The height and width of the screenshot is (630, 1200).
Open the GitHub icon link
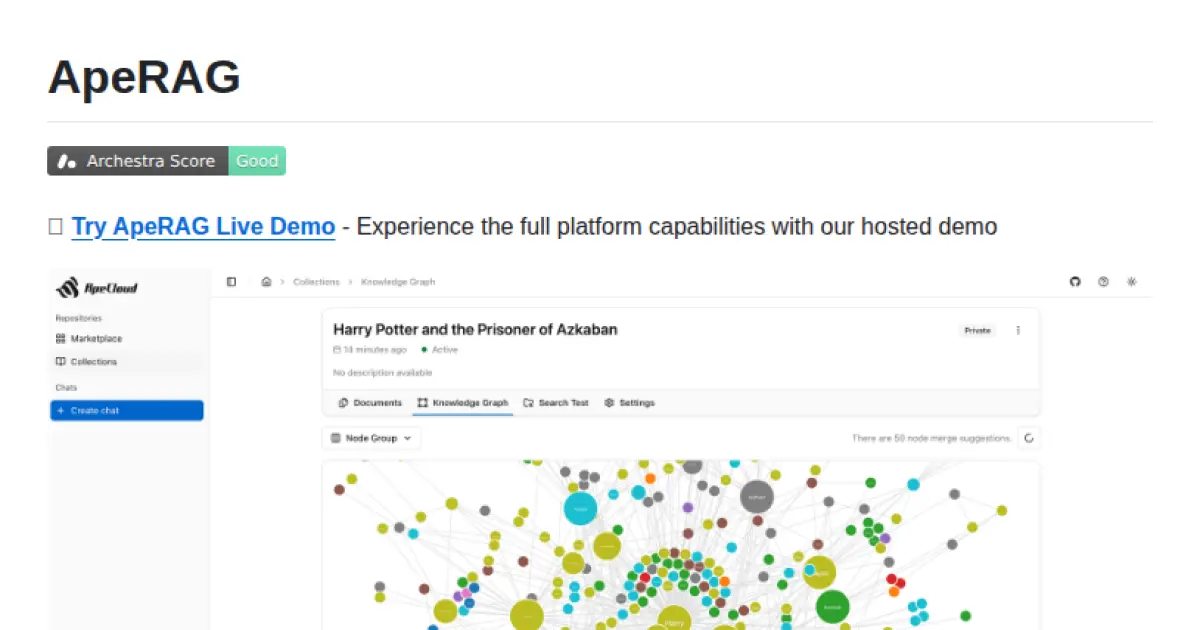[x=1075, y=282]
